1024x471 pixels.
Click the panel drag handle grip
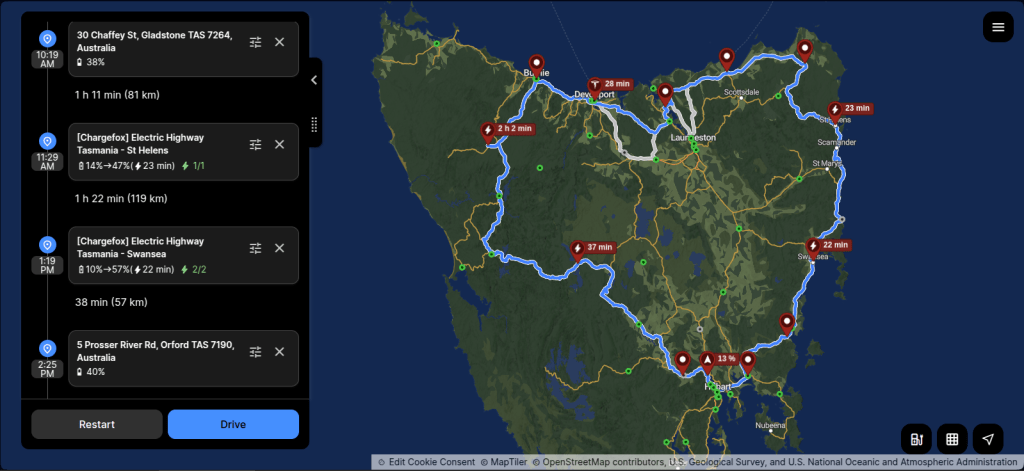[314, 125]
